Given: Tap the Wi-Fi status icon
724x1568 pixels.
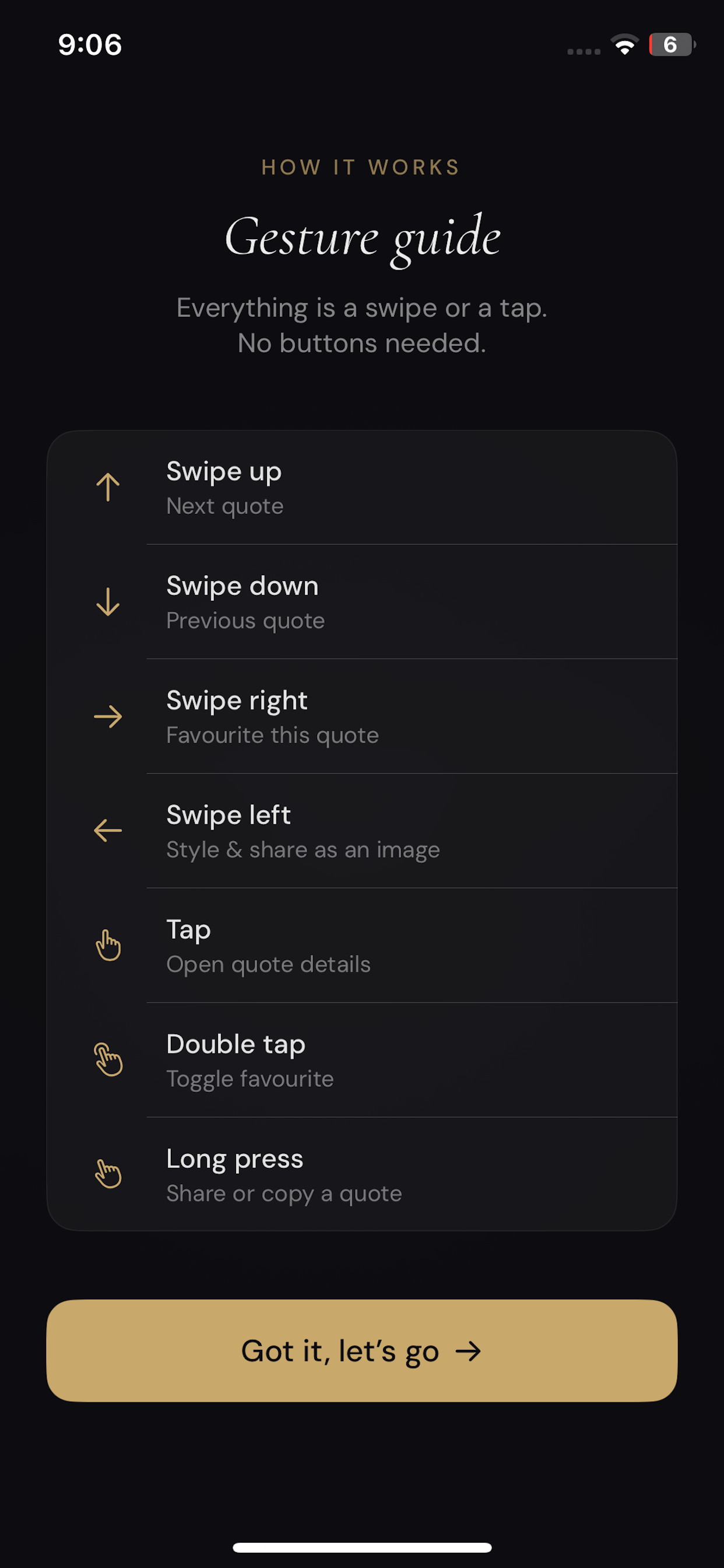Looking at the screenshot, I should coord(625,44).
